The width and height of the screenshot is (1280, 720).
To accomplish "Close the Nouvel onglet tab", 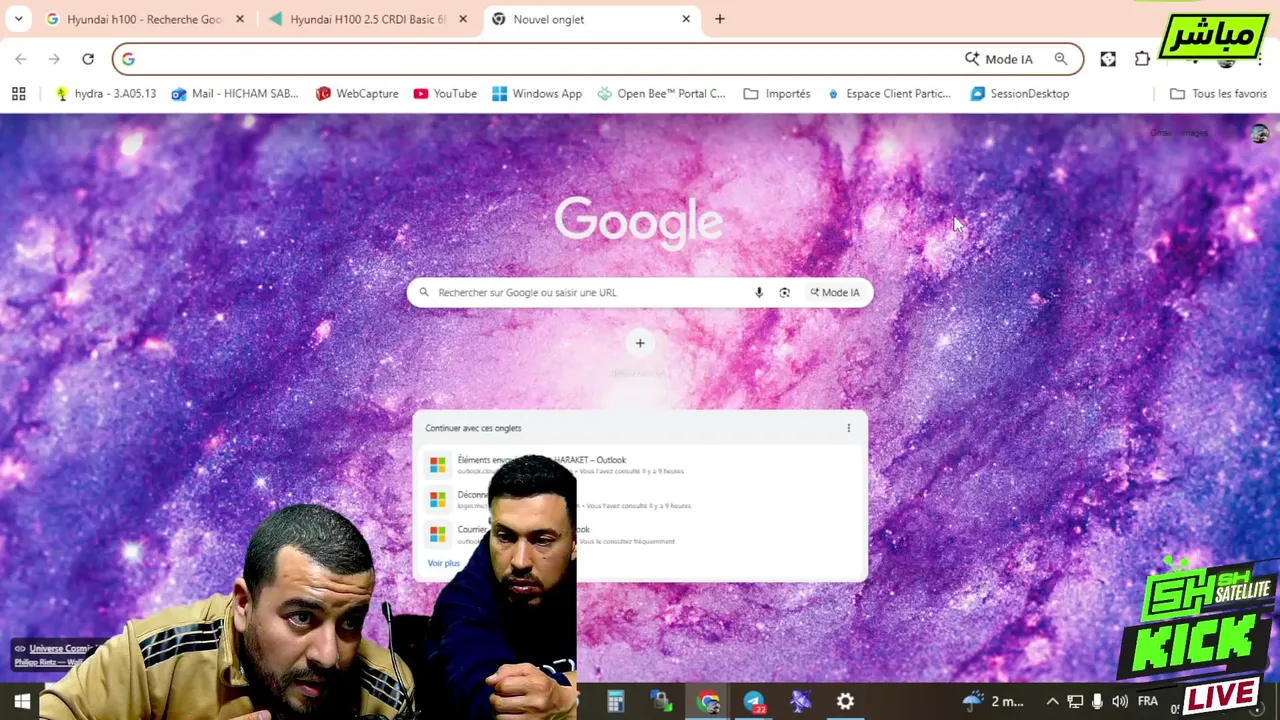I will pyautogui.click(x=686, y=19).
